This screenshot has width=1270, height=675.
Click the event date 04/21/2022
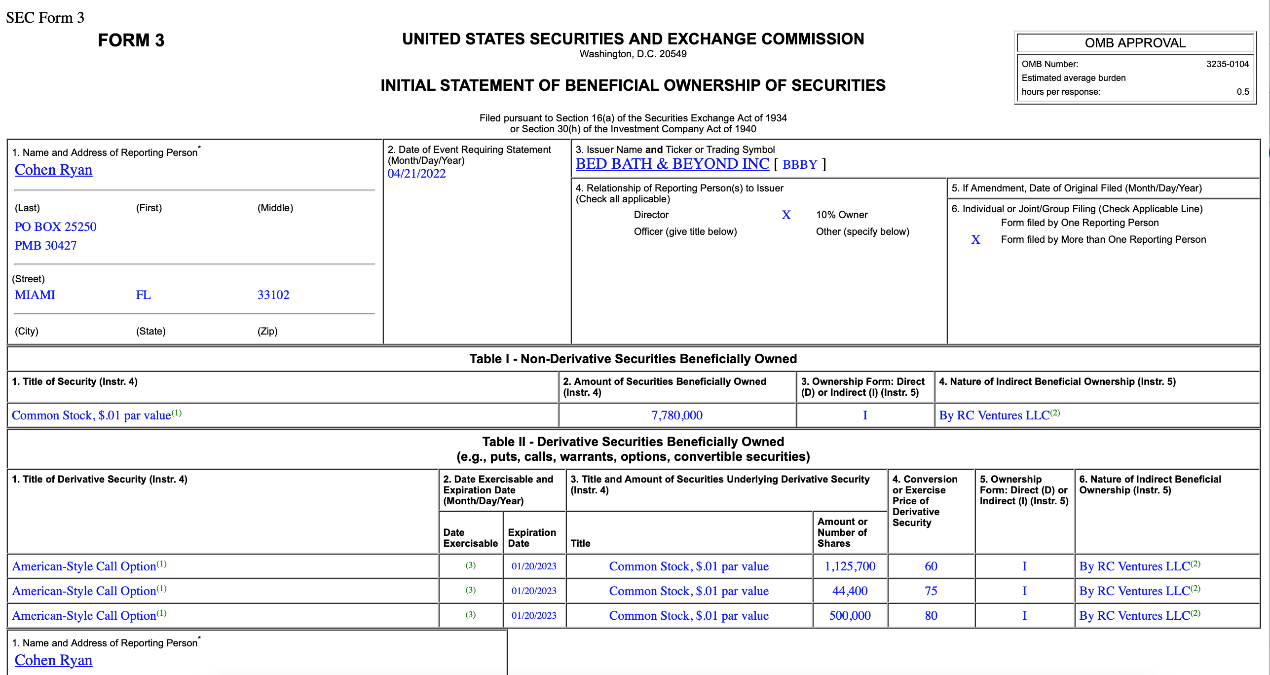pos(416,174)
